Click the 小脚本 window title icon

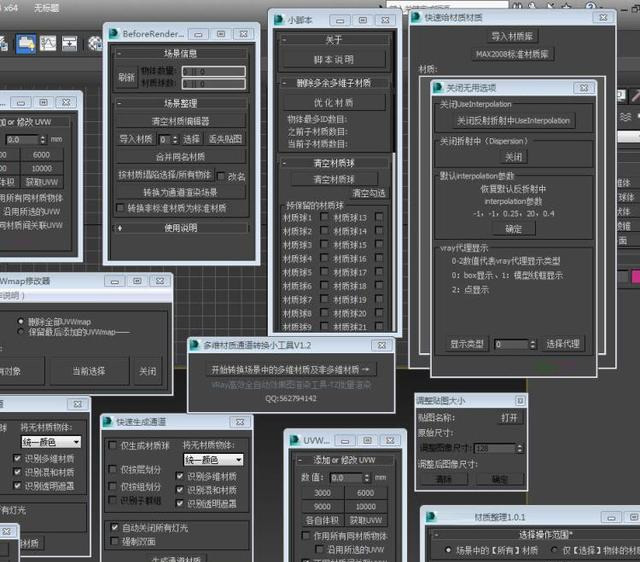pos(279,17)
